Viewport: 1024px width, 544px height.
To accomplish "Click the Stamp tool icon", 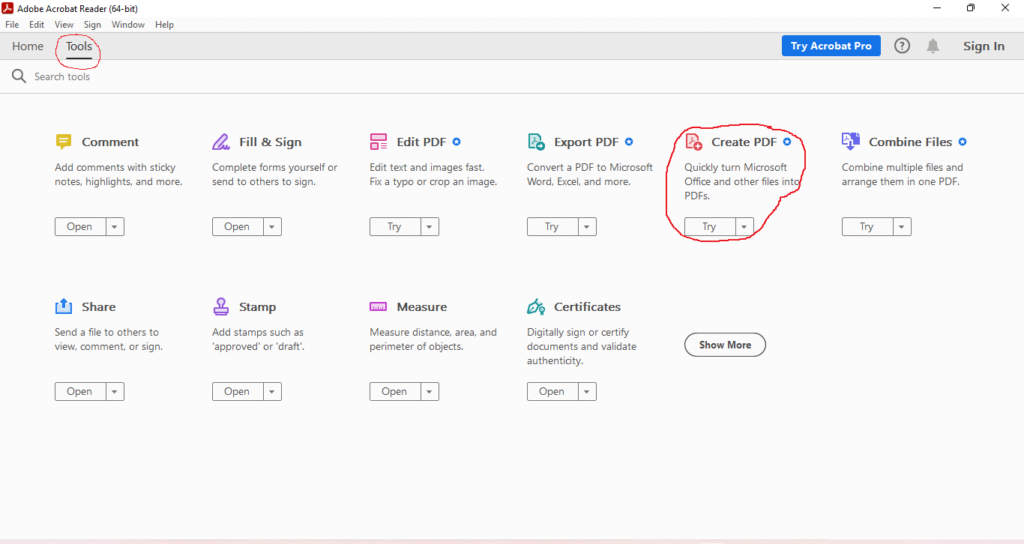I will (x=221, y=306).
